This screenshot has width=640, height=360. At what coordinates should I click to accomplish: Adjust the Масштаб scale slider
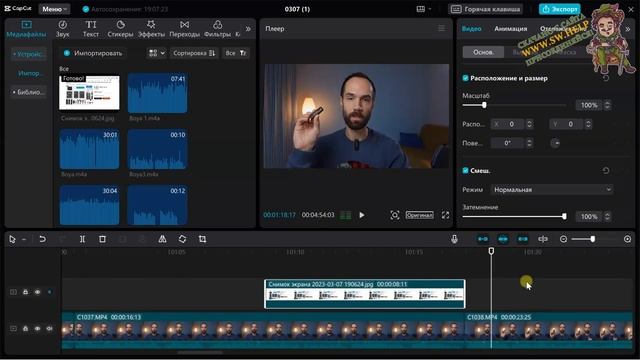(484, 105)
